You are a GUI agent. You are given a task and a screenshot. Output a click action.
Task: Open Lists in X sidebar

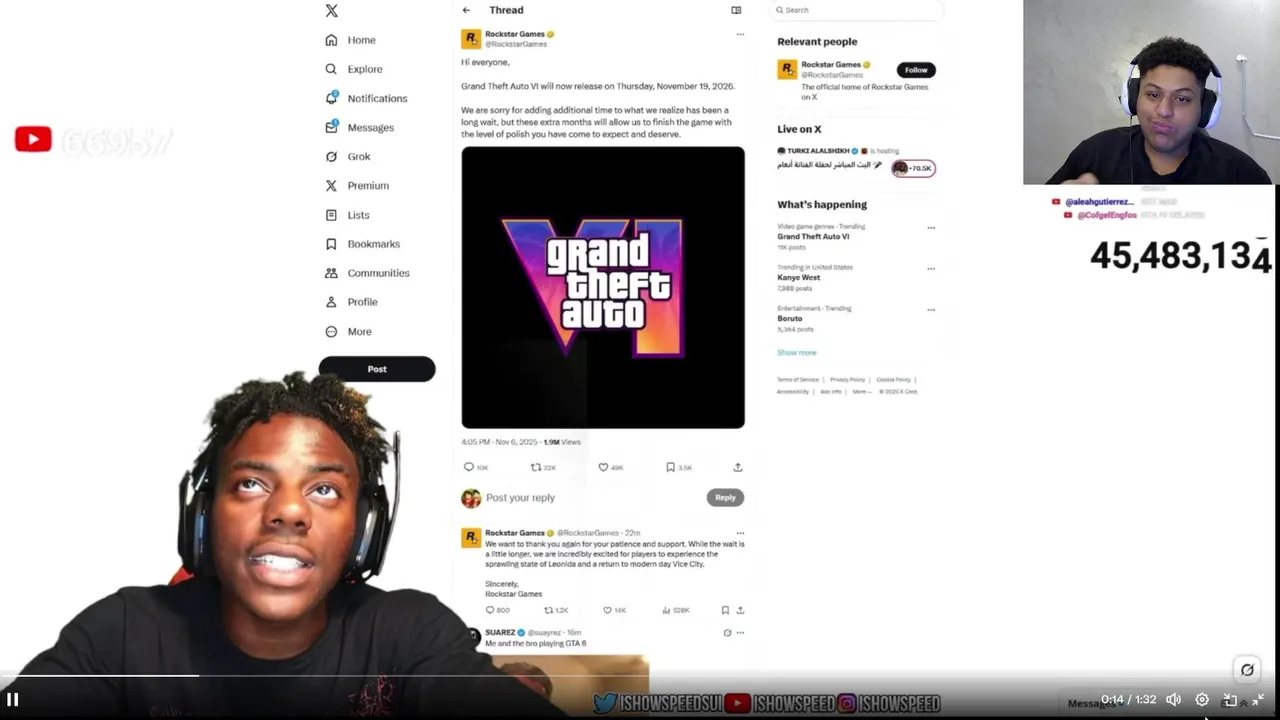click(347, 215)
